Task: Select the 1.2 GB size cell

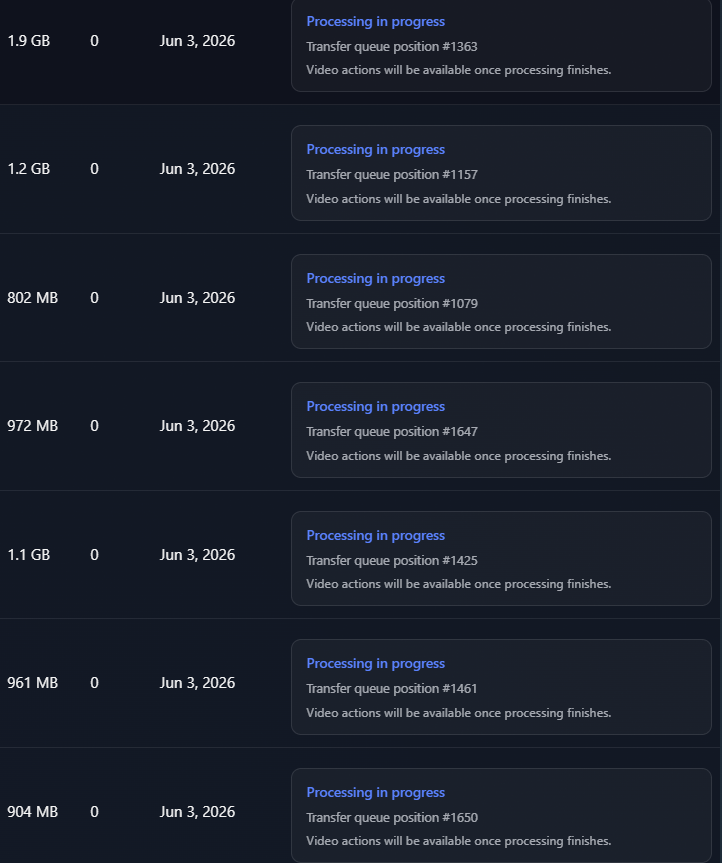Action: click(x=29, y=169)
